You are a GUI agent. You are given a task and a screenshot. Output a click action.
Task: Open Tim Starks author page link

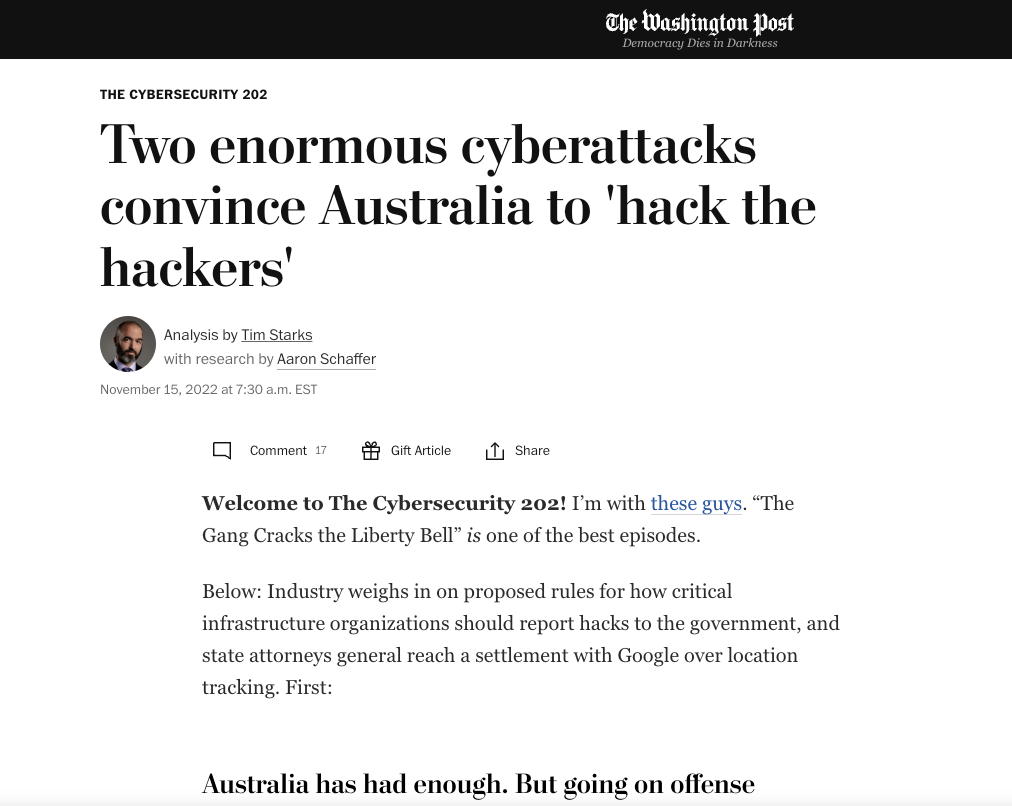276,335
